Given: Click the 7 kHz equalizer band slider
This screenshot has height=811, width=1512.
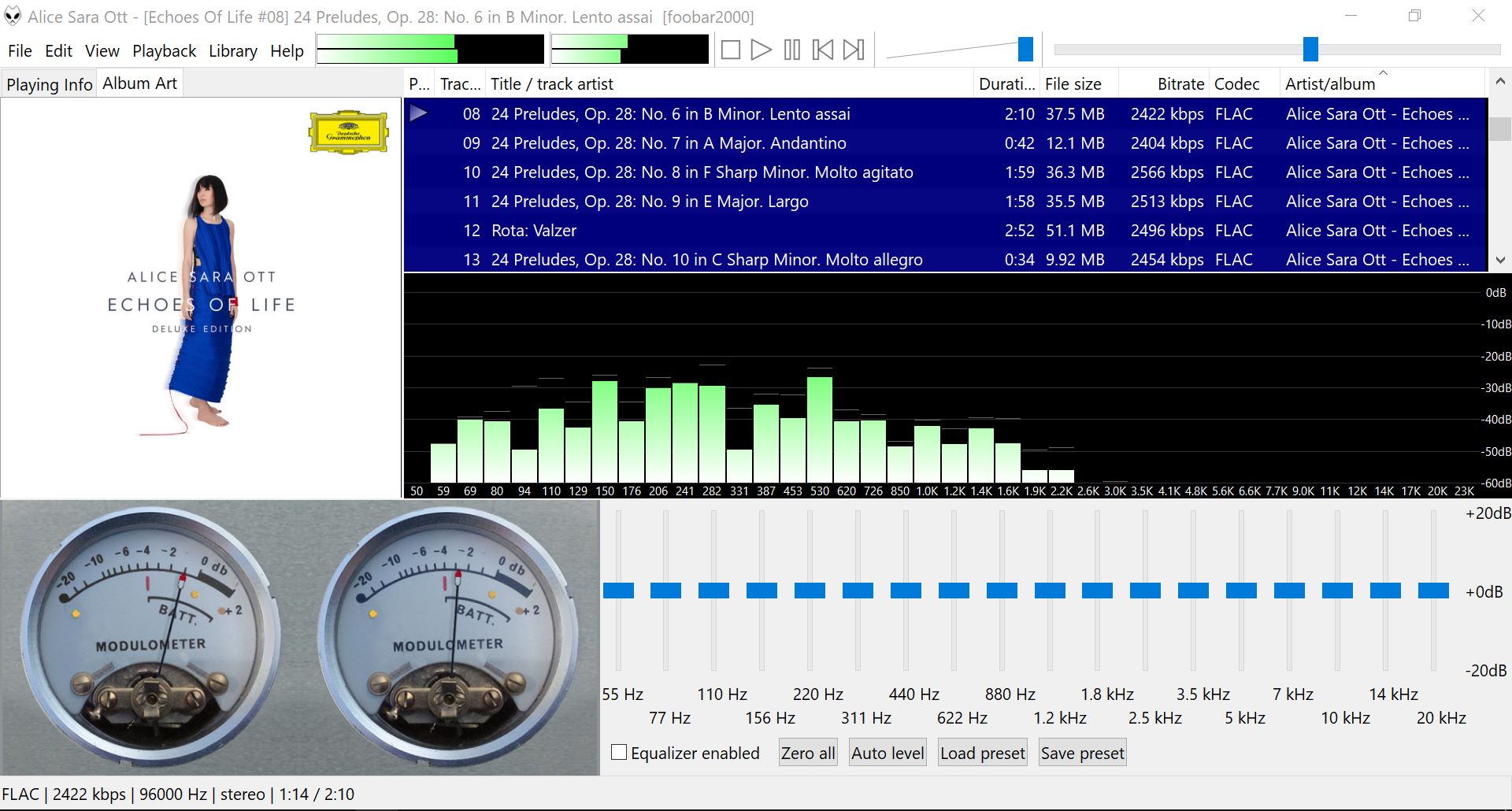Looking at the screenshot, I should point(1290,591).
